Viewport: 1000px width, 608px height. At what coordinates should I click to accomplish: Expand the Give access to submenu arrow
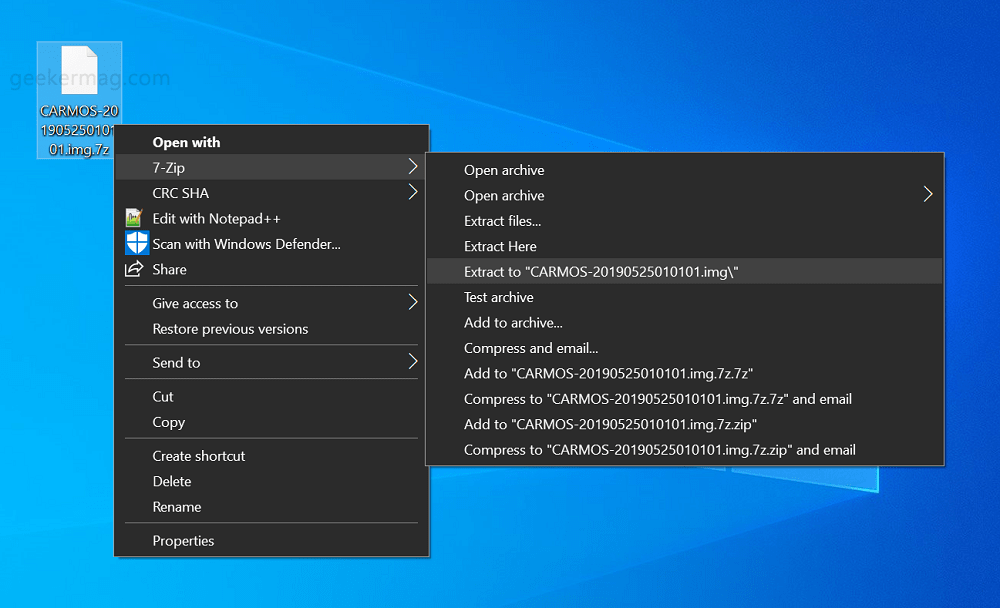[x=413, y=302]
